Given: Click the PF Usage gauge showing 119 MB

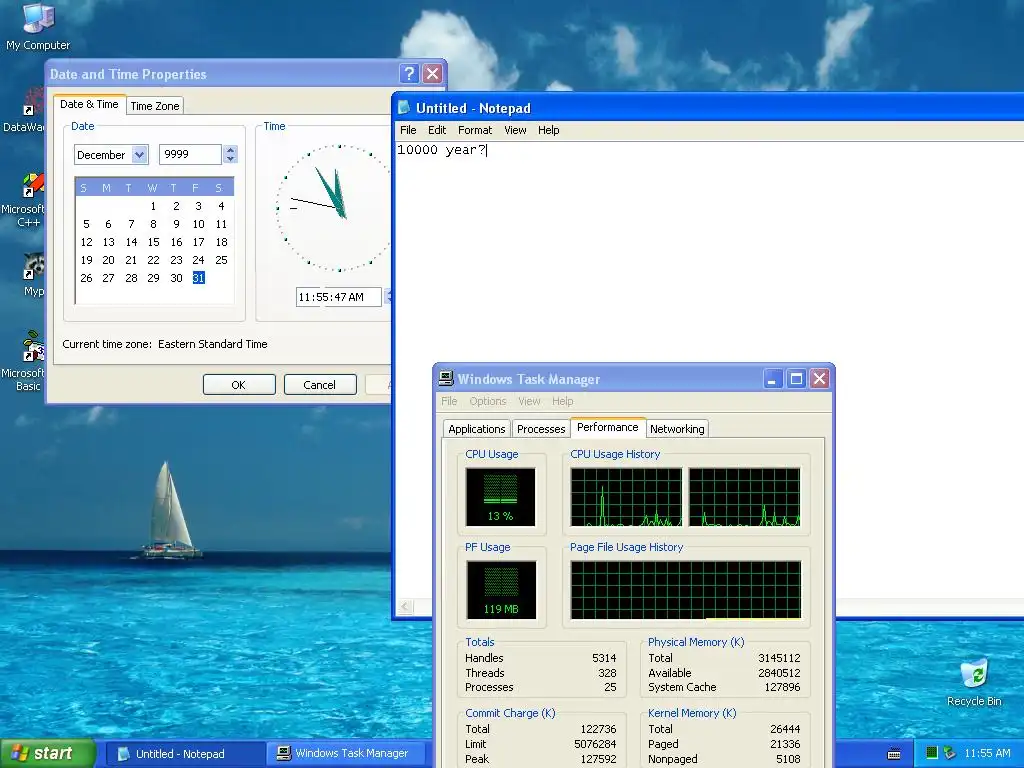Looking at the screenshot, I should (x=501, y=590).
